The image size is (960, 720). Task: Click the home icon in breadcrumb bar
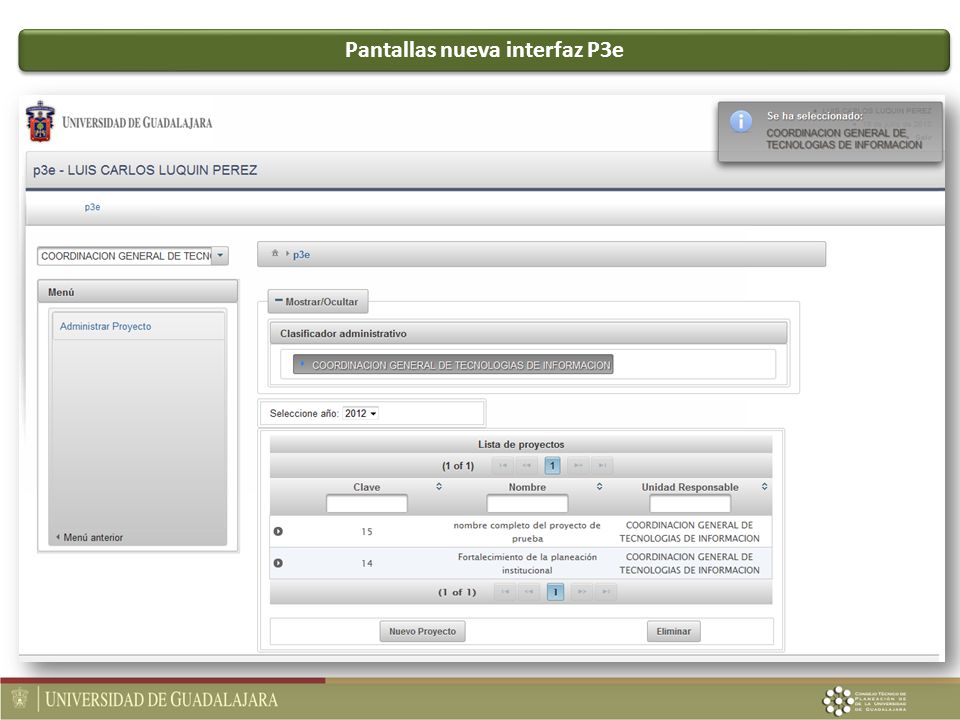tap(275, 253)
